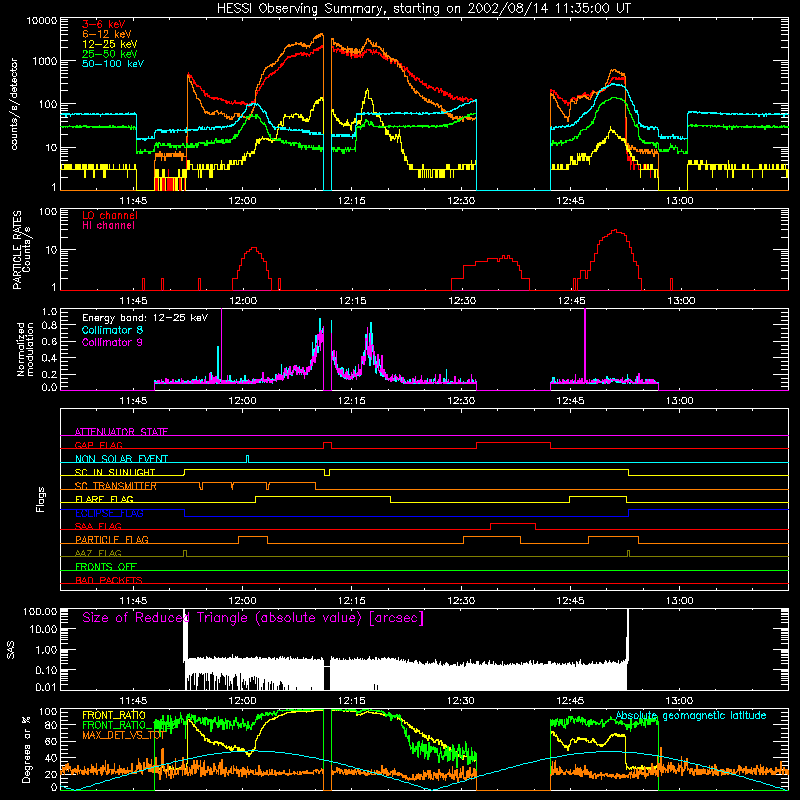Image resolution: width=800 pixels, height=800 pixels.
Task: Click the Degrees or % axis label
Action: (x=26, y=749)
